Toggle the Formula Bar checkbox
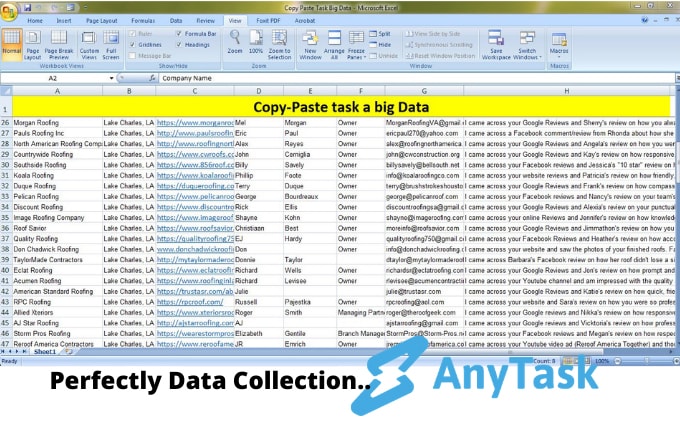The width and height of the screenshot is (680, 425). [x=179, y=33]
